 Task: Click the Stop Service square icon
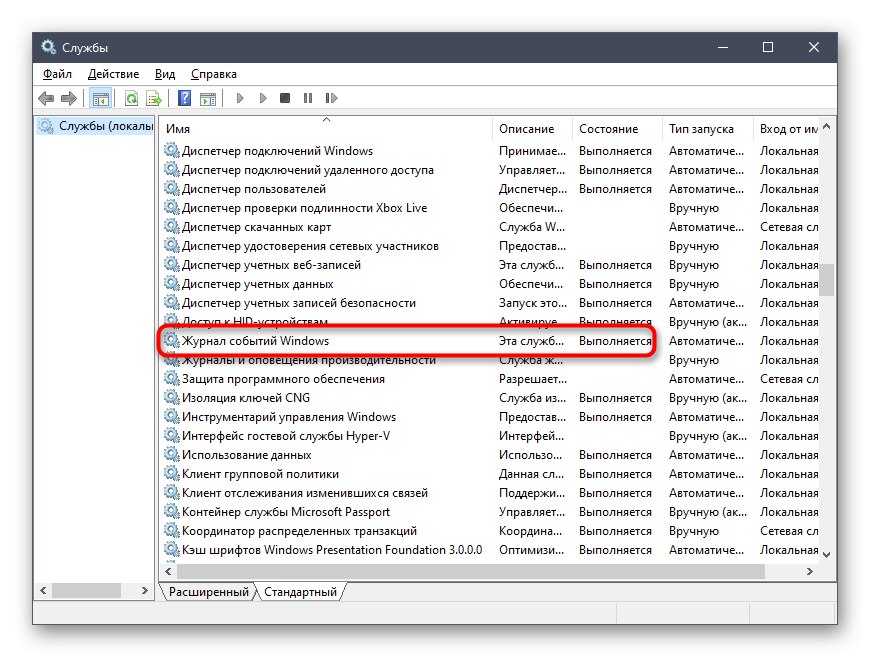coord(283,98)
